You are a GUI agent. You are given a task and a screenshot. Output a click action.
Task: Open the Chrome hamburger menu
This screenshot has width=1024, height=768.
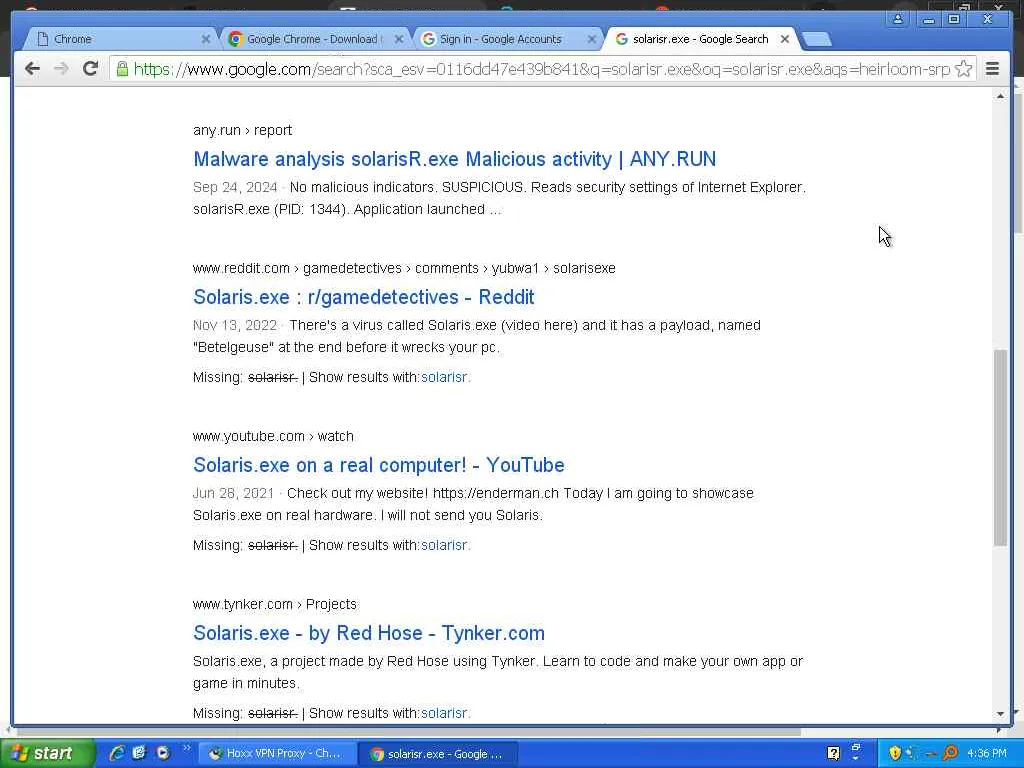pos(992,69)
